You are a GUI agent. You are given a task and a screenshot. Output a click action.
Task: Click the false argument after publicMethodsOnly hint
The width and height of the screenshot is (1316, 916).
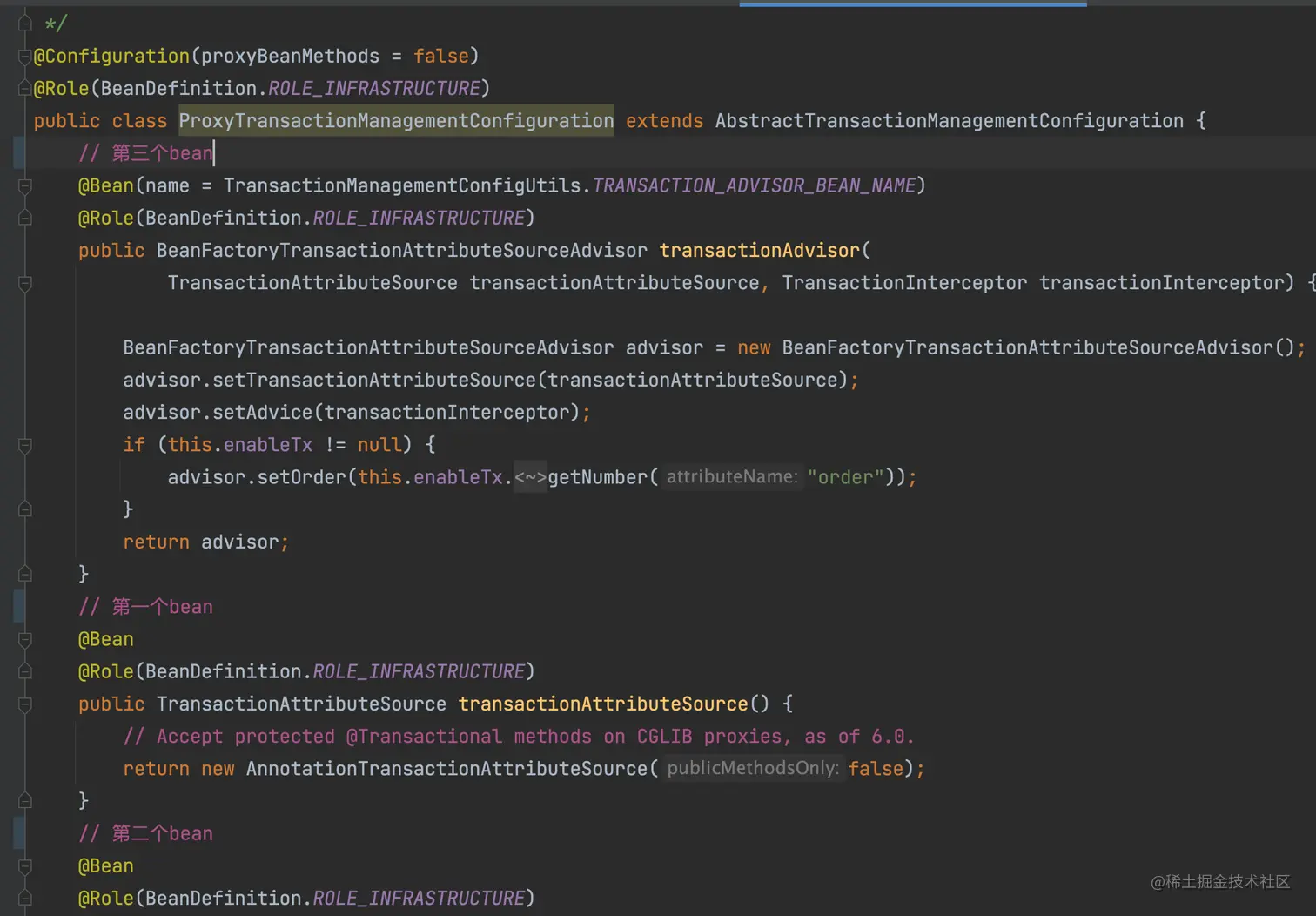[876, 769]
